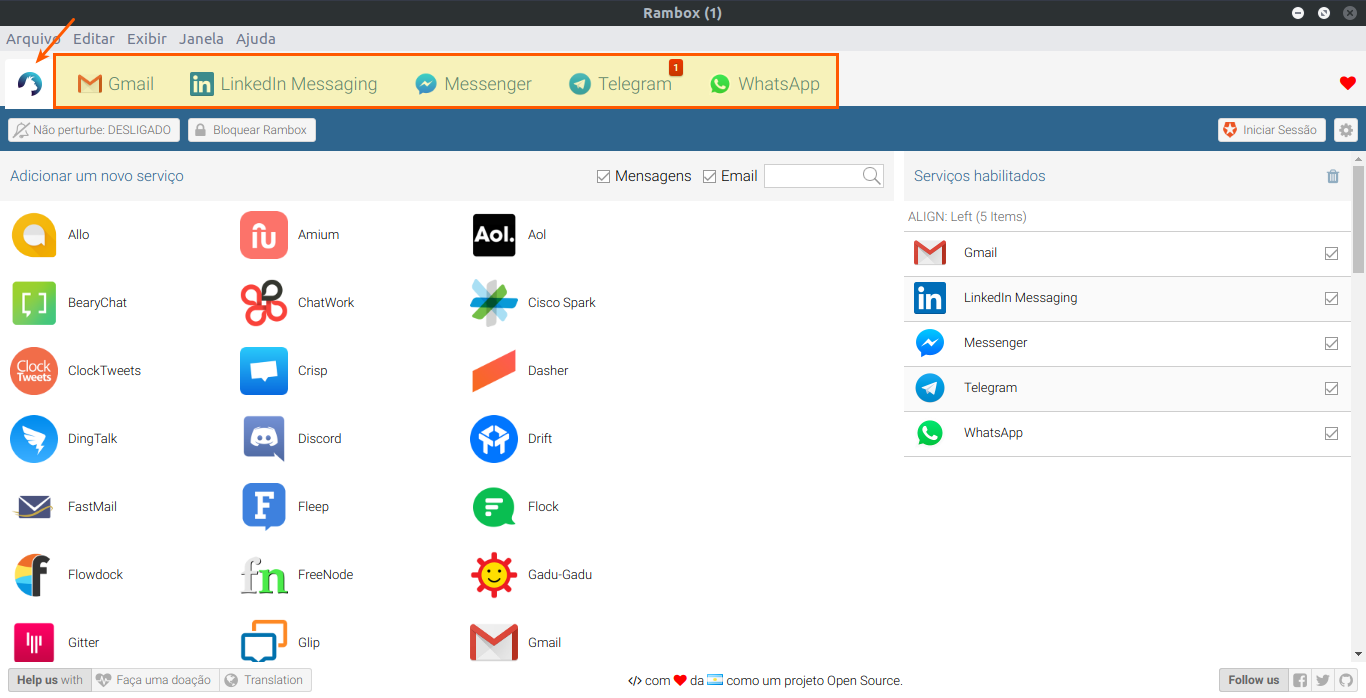Open the Rambox home tab icon
The width and height of the screenshot is (1366, 698).
(29, 84)
